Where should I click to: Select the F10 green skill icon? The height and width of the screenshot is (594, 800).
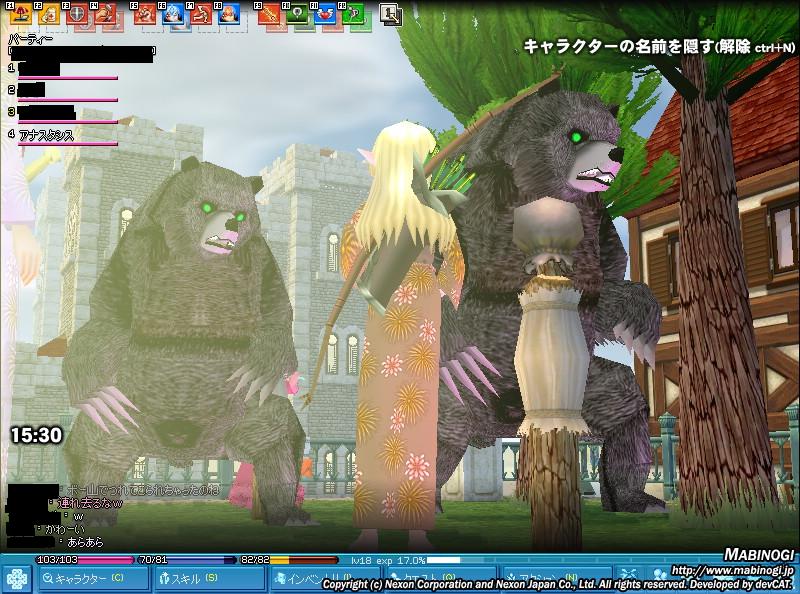point(297,14)
